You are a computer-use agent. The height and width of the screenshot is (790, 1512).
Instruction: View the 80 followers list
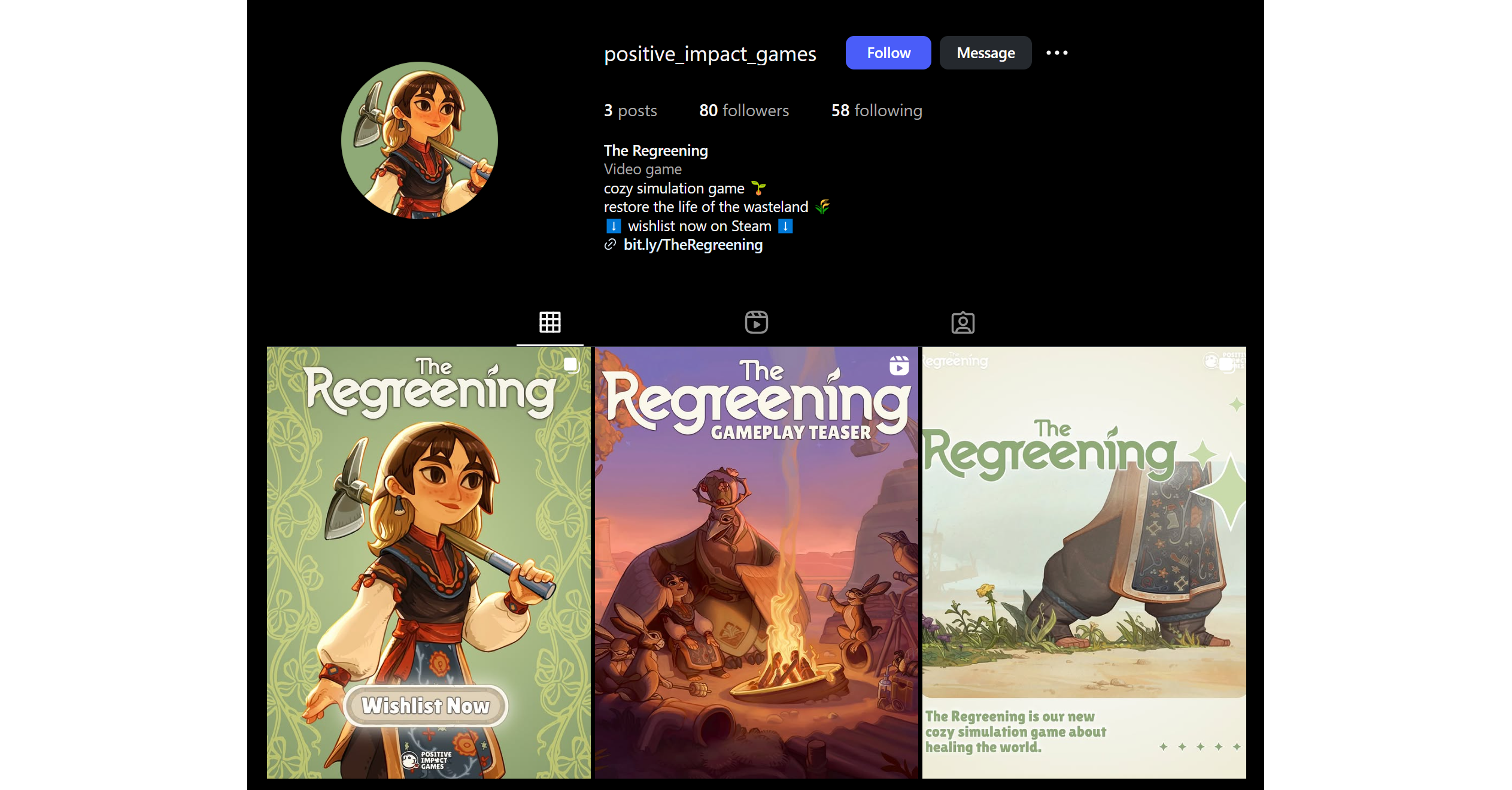click(x=743, y=110)
